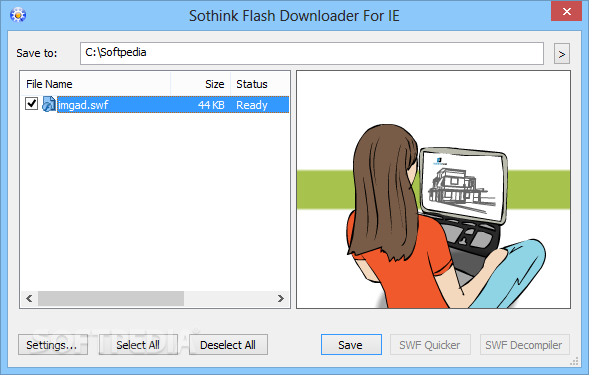Screen dimensions: 589x375
Task: Save the selected Flash file
Action: (351, 345)
